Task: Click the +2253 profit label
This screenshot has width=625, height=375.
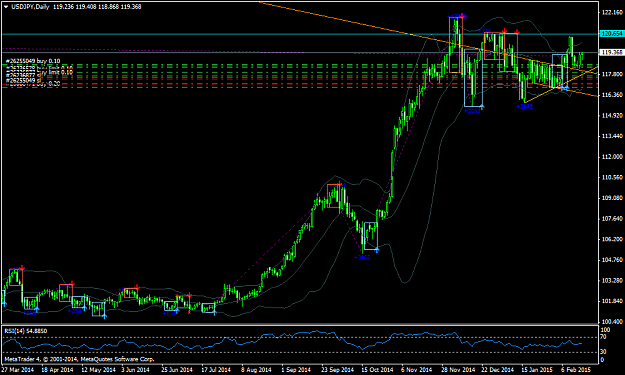Action: [472, 111]
